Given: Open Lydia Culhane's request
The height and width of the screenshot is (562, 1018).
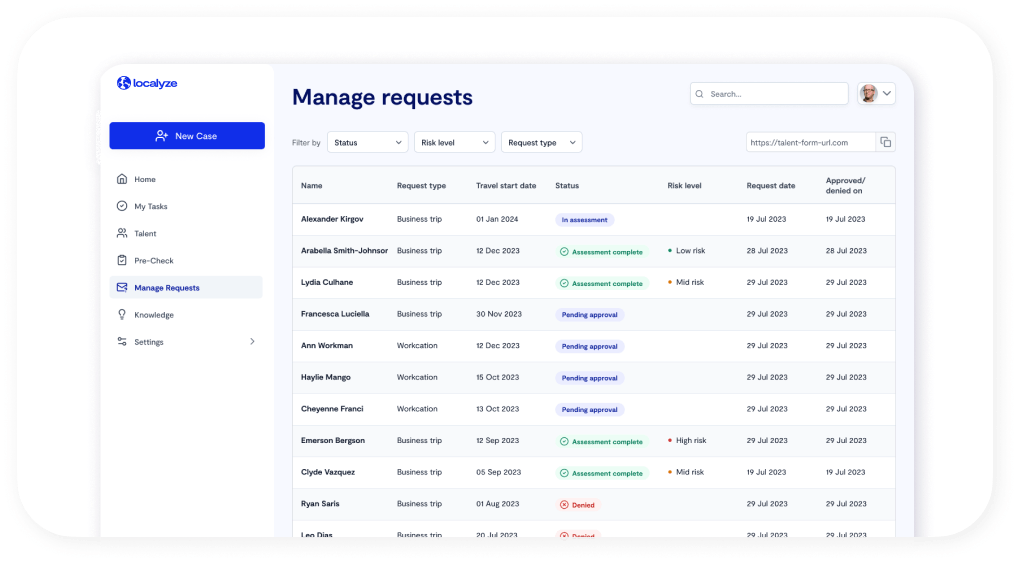Looking at the screenshot, I should tap(327, 282).
